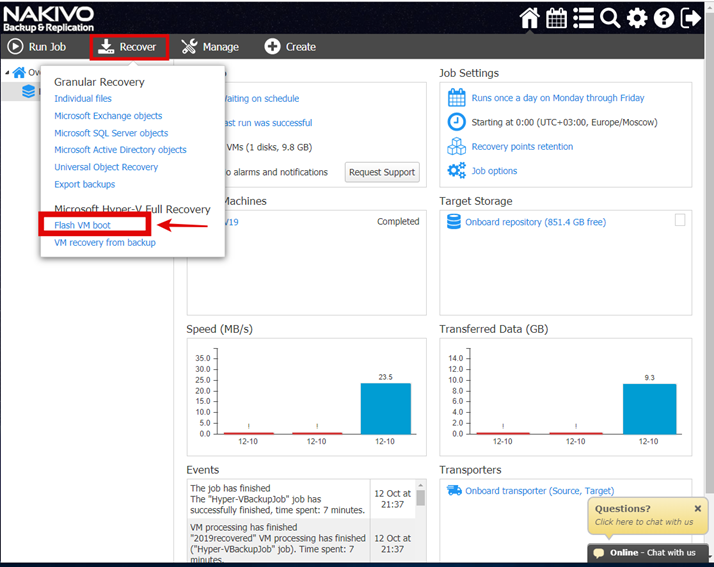Viewport: 714px width, 567px height.
Task: Click the Onboard transporter truck icon
Action: [x=454, y=490]
